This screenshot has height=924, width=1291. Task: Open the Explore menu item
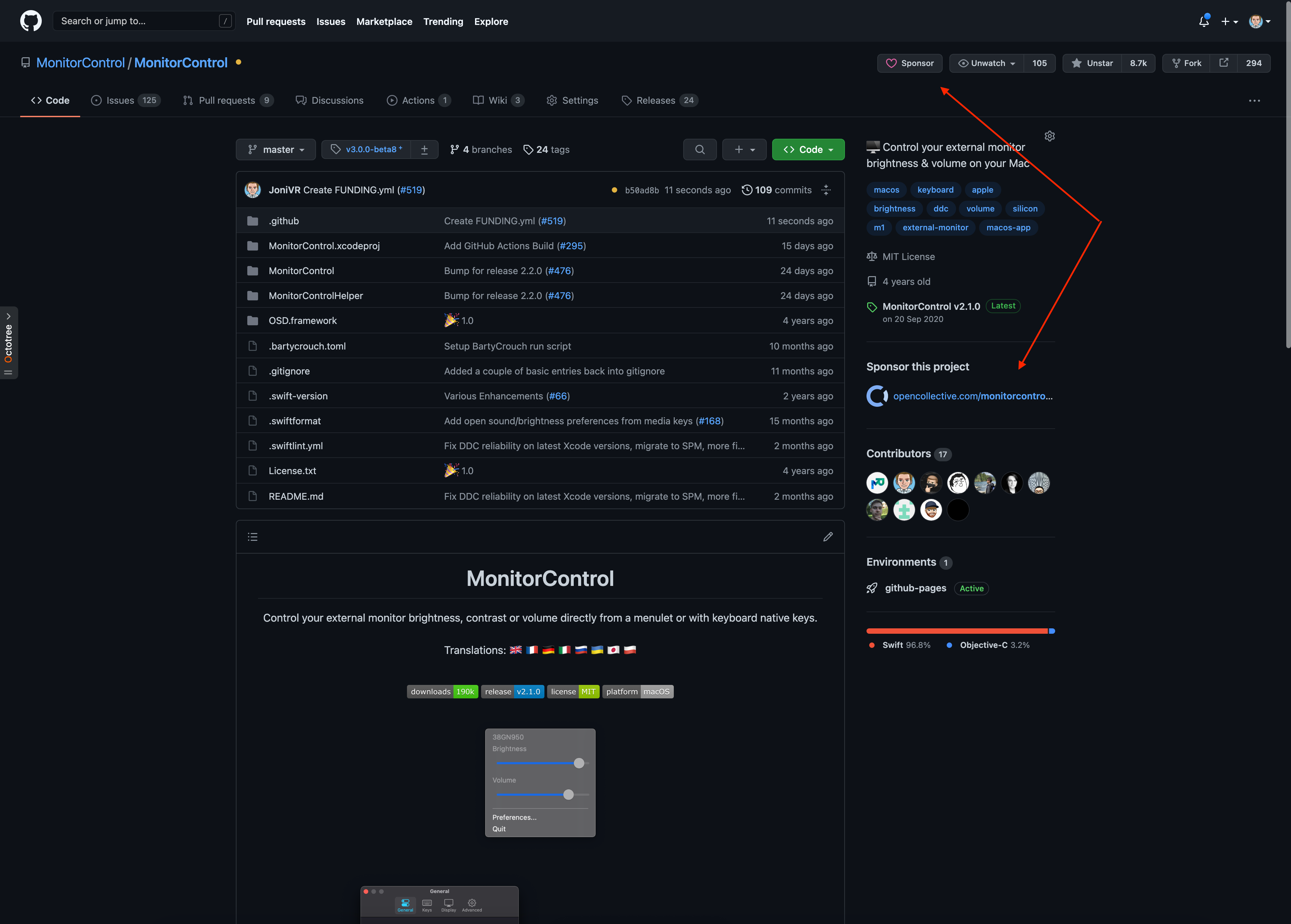tap(491, 22)
